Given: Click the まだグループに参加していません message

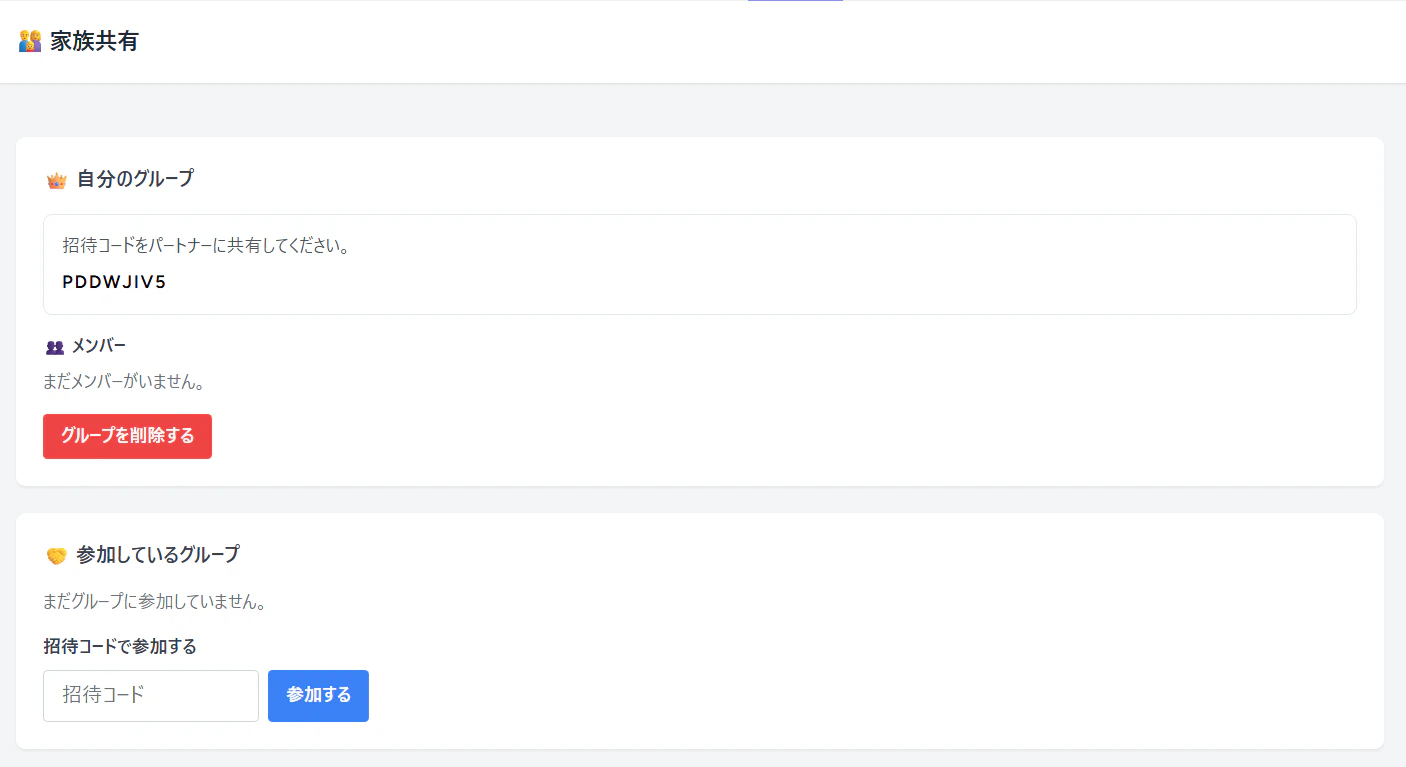Looking at the screenshot, I should coord(154,602).
